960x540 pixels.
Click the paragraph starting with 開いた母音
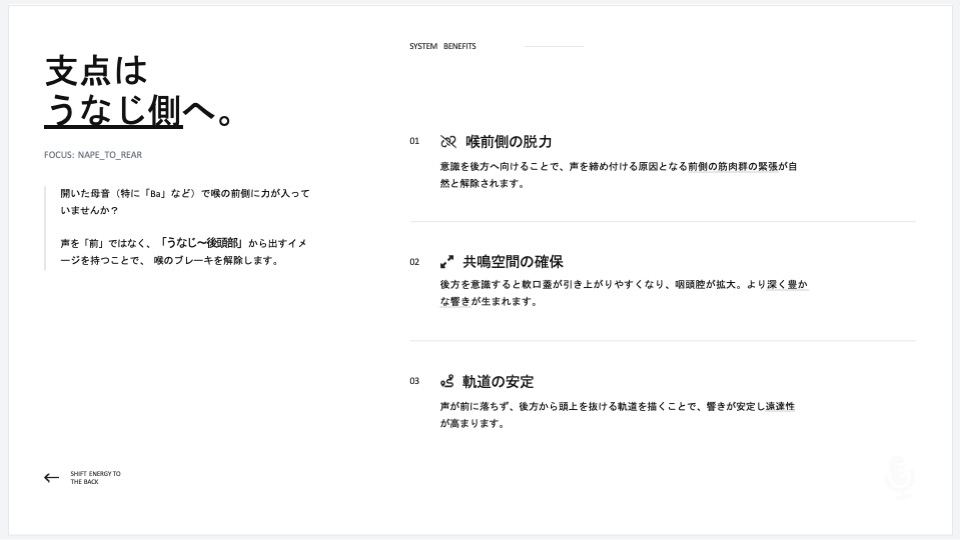tap(185, 201)
